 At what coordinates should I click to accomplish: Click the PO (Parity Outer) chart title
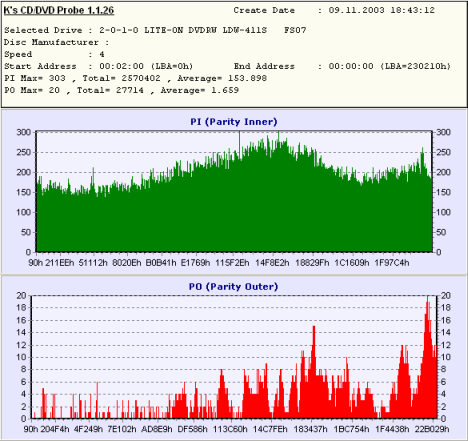(233, 286)
